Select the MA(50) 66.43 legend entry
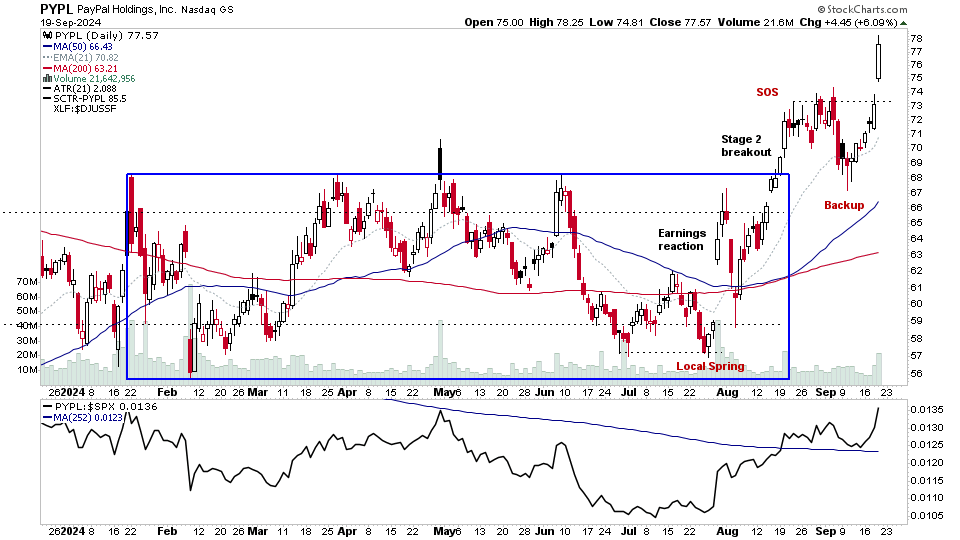This screenshot has height=540, width=960. pyautogui.click(x=83, y=47)
